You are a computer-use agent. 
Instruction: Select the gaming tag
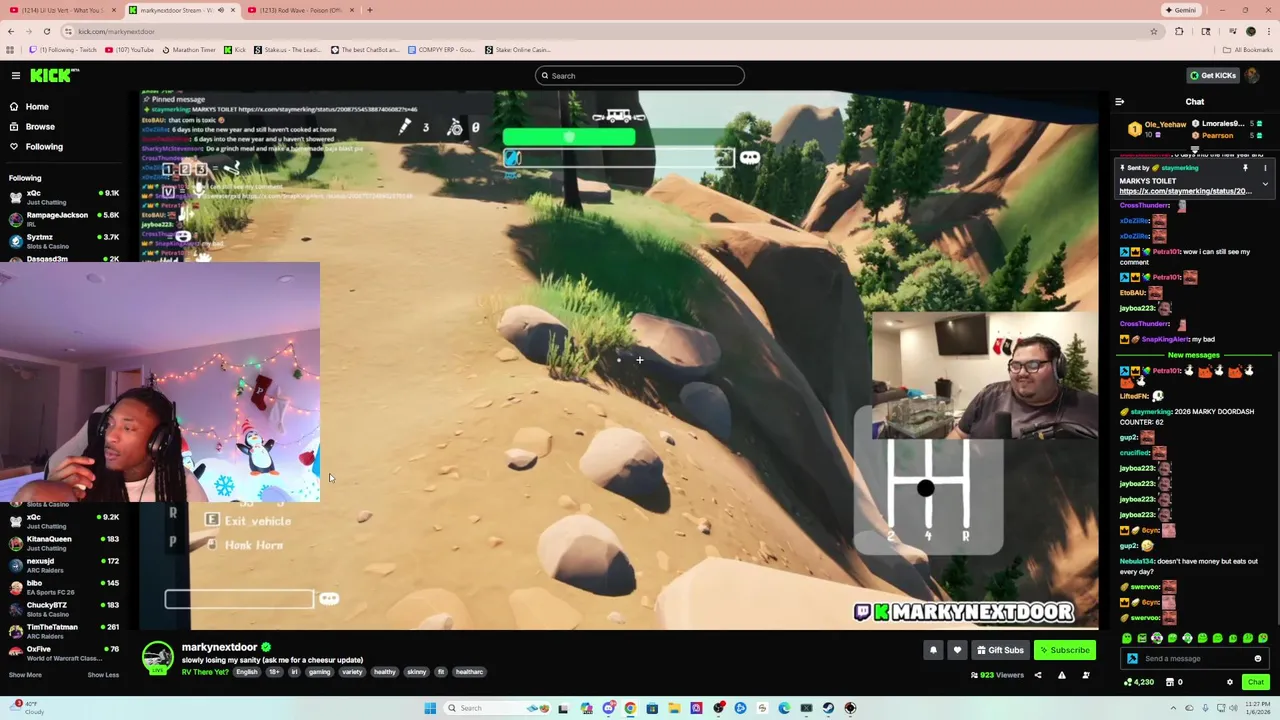pyautogui.click(x=319, y=672)
